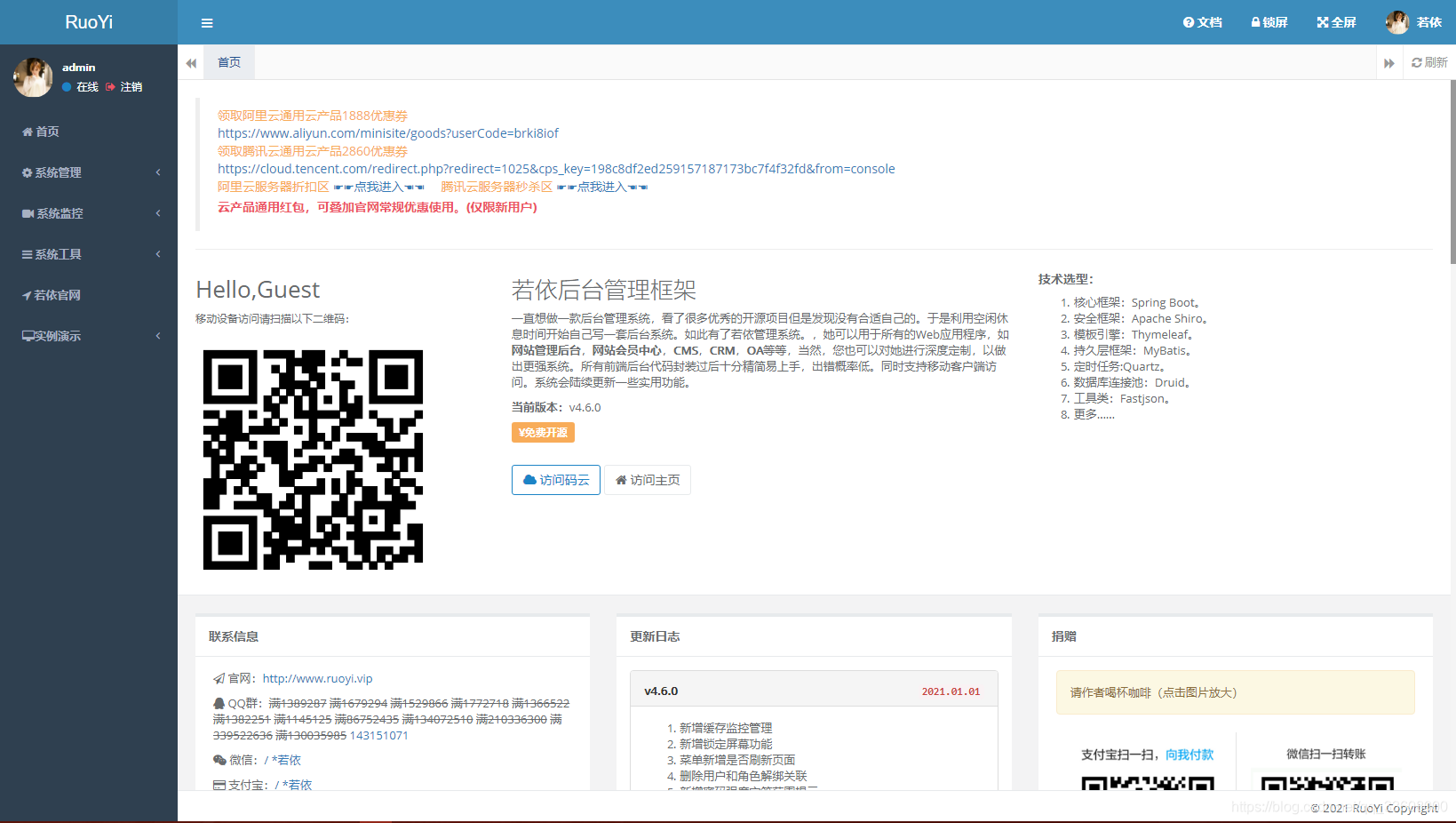Open the cloud.tencent.com redirect URL
This screenshot has height=823, width=1456.
(556, 169)
